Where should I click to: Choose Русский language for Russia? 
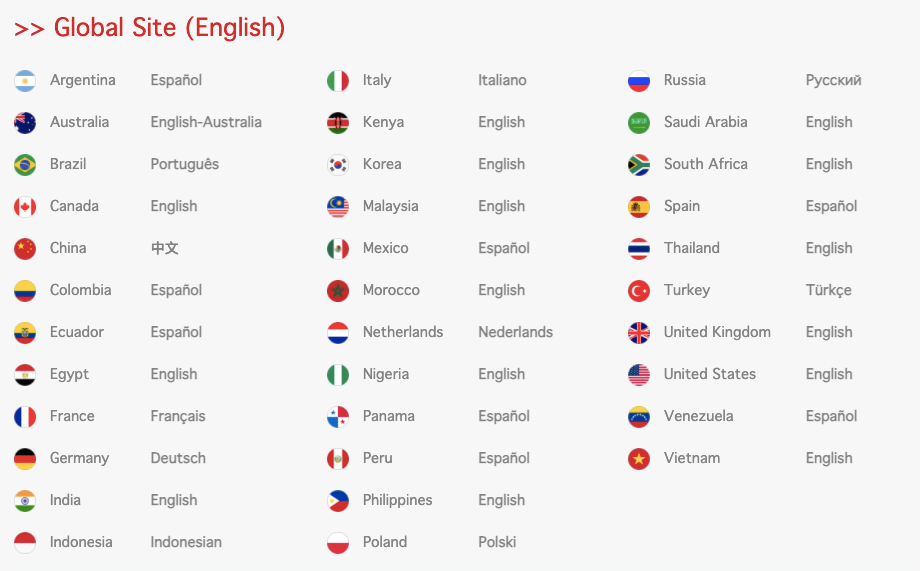[833, 80]
